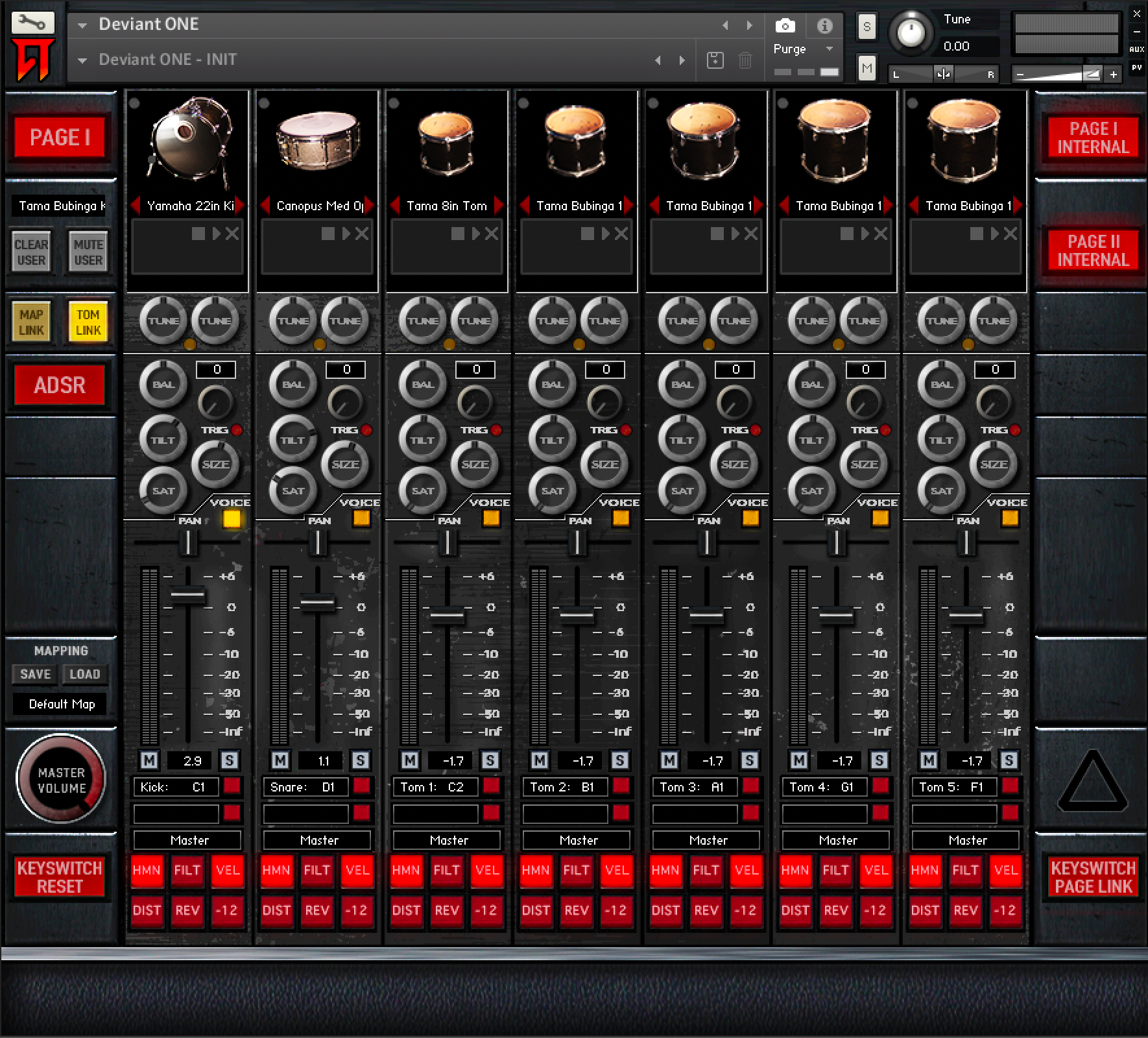Click the save preset floppy icon

pos(715,60)
